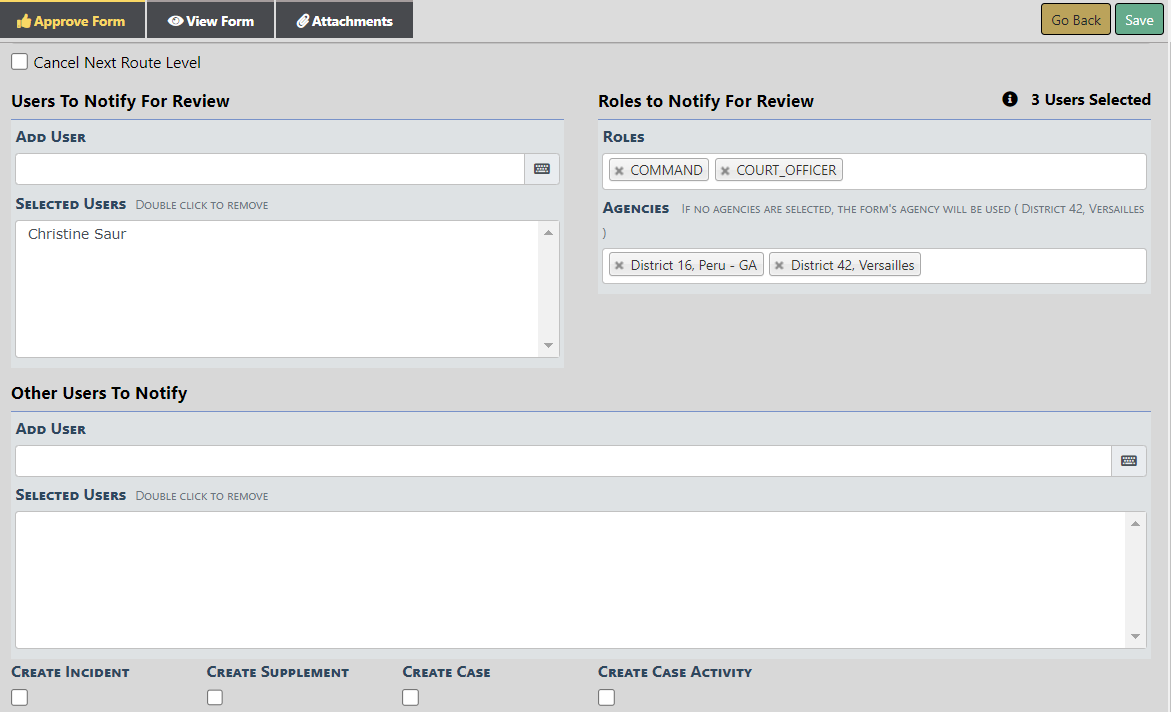The image size is (1171, 712).
Task: Enable Cancel Next Route Level checkbox
Action: tap(20, 62)
